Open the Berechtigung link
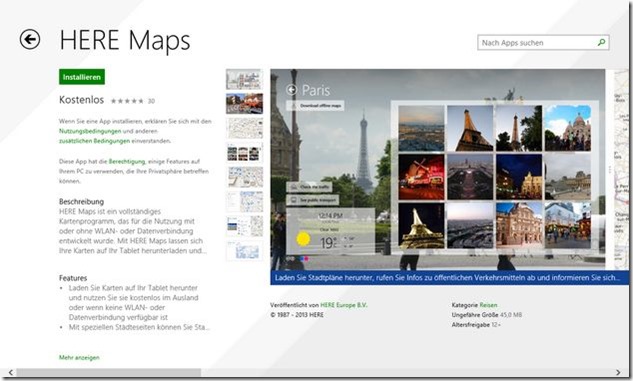 coord(127,161)
